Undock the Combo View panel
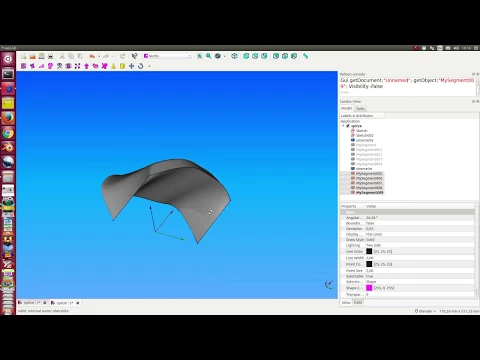 [473, 101]
